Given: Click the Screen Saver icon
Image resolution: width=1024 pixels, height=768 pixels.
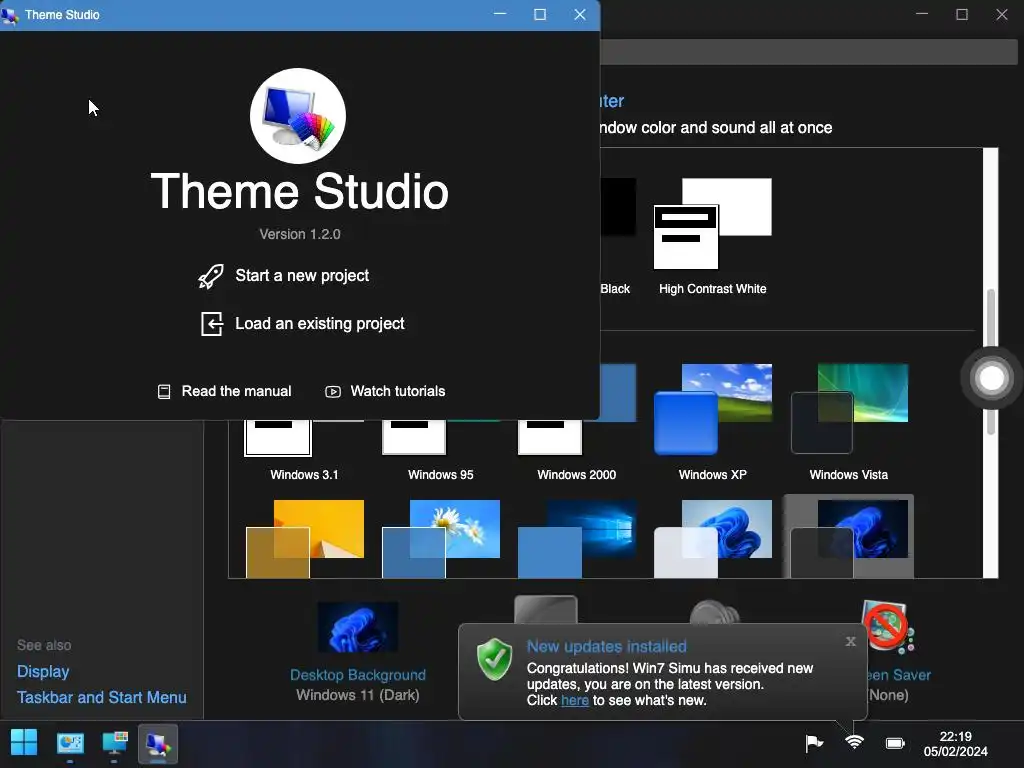Looking at the screenshot, I should (888, 627).
